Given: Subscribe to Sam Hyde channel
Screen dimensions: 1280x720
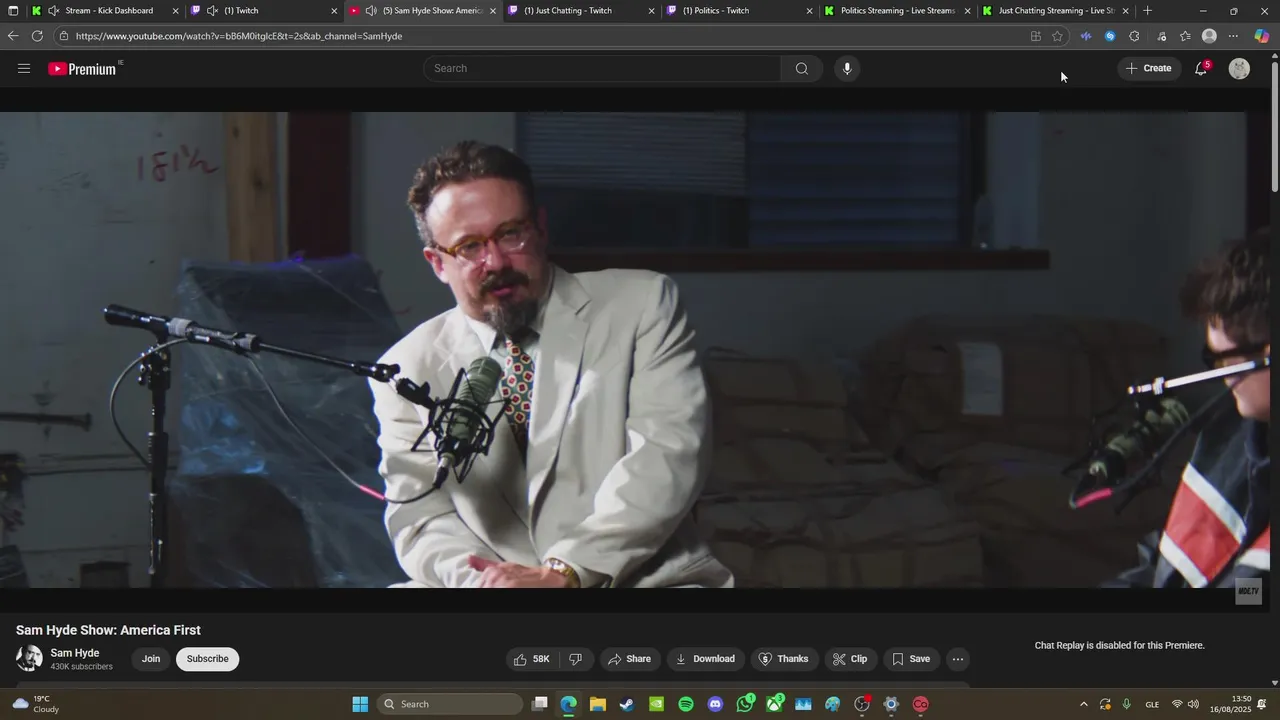Looking at the screenshot, I should click(208, 659).
